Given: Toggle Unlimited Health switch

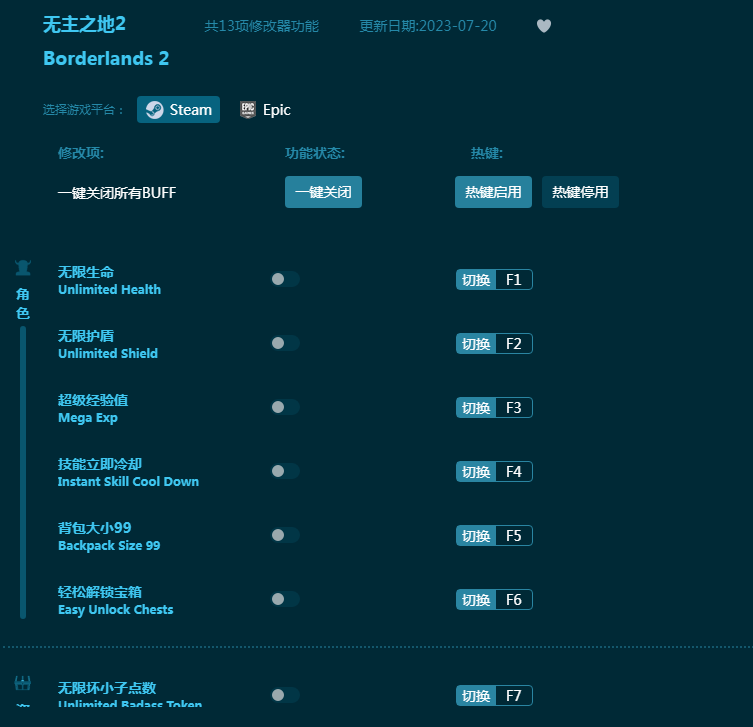Looking at the screenshot, I should click(285, 279).
